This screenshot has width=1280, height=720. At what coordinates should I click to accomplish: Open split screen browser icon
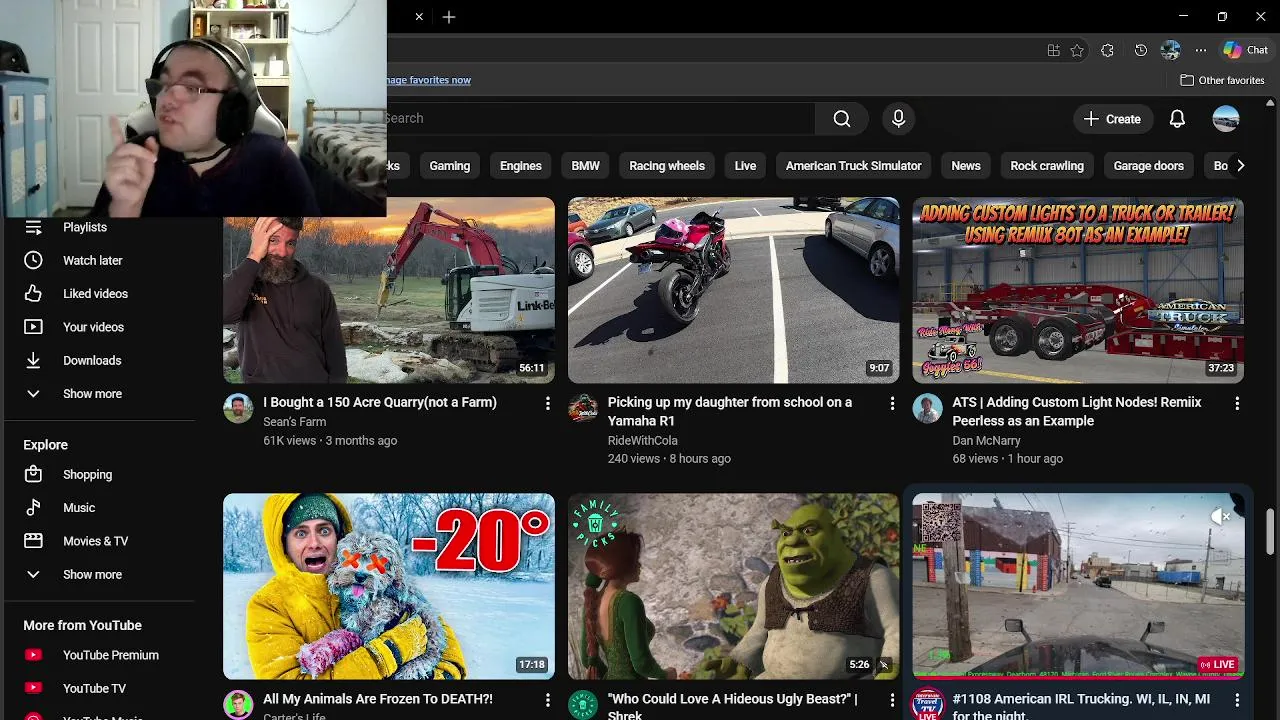point(1053,50)
